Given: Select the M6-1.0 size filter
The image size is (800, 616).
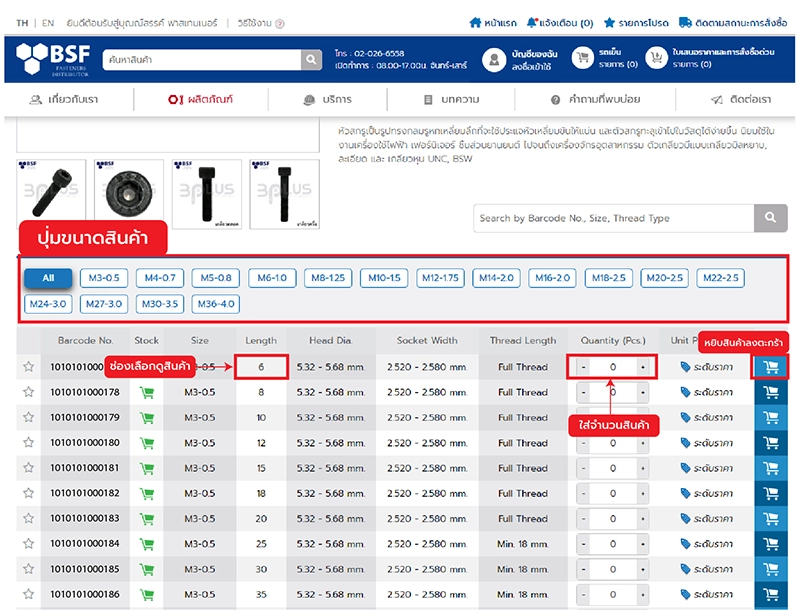Looking at the screenshot, I should tap(271, 278).
